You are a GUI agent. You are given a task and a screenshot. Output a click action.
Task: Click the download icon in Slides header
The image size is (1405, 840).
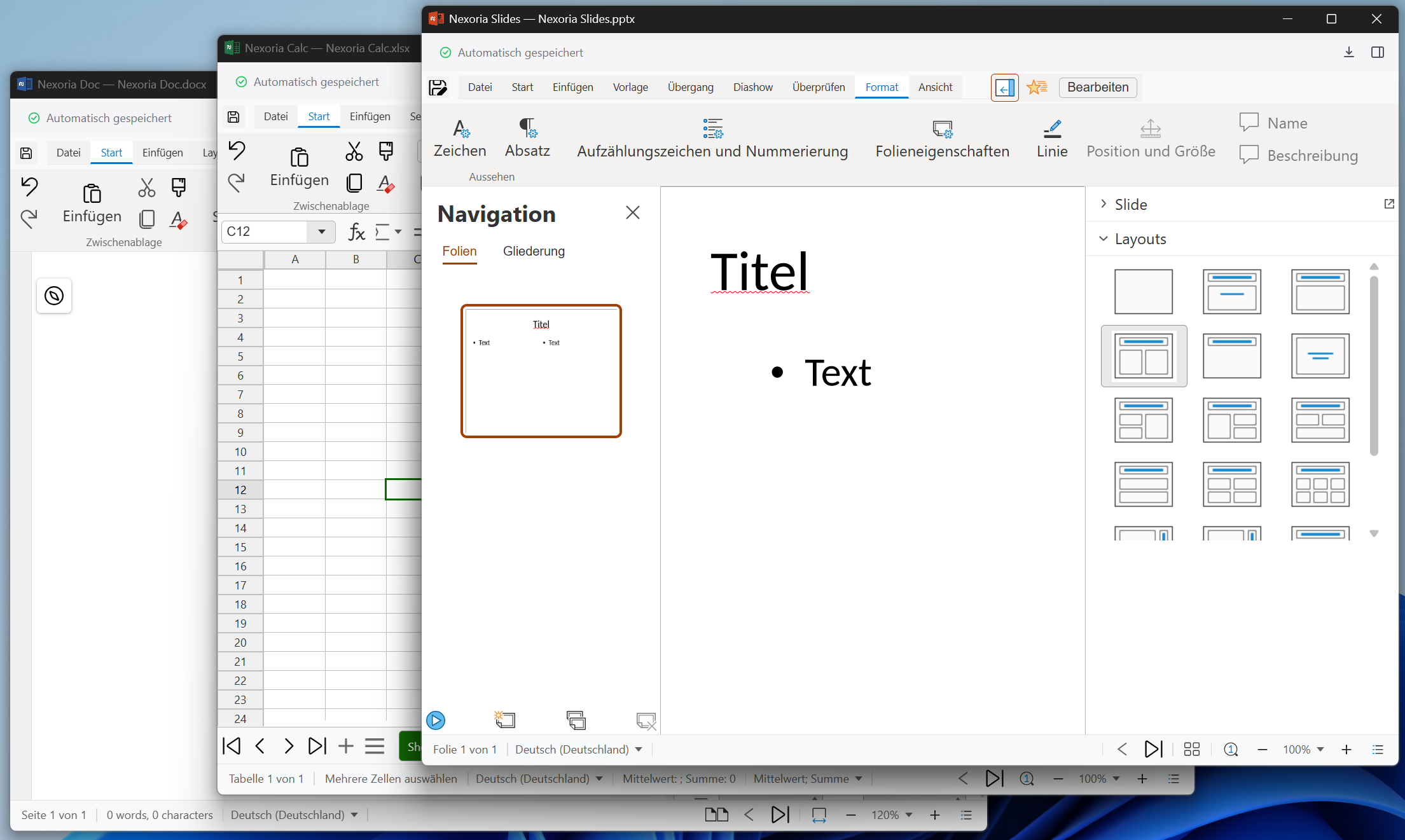pos(1348,52)
